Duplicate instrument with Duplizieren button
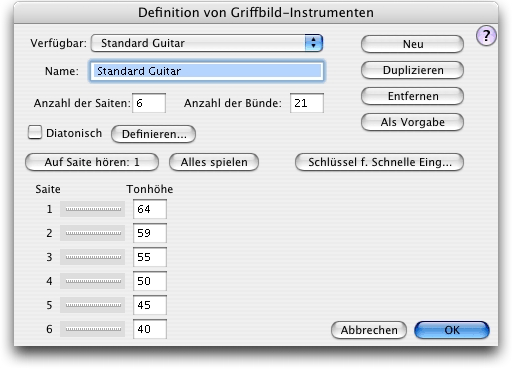 [x=412, y=70]
